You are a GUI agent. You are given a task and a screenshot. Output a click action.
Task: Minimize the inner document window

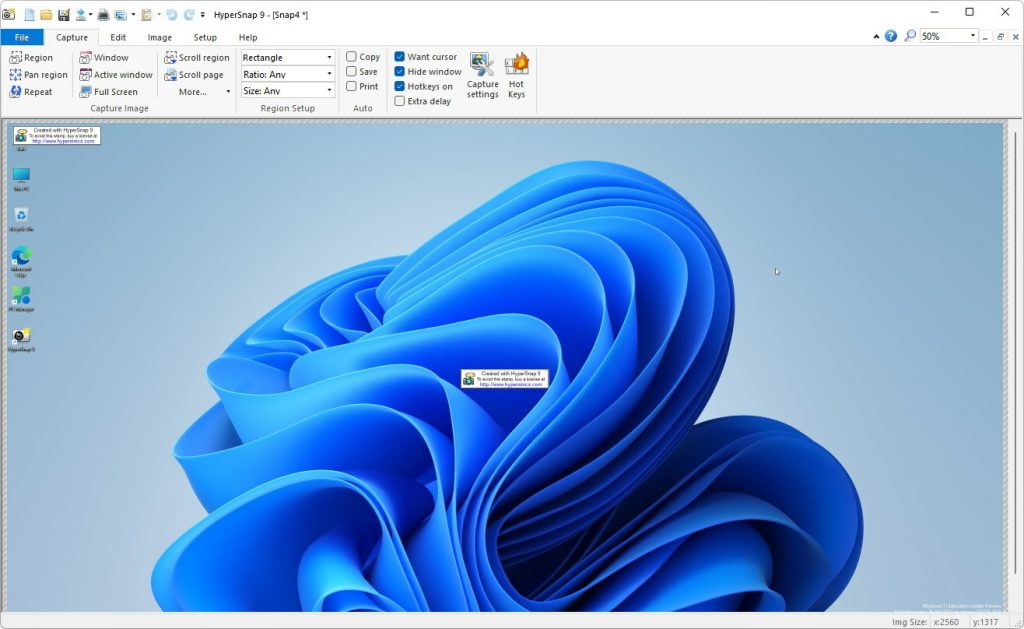pos(985,37)
